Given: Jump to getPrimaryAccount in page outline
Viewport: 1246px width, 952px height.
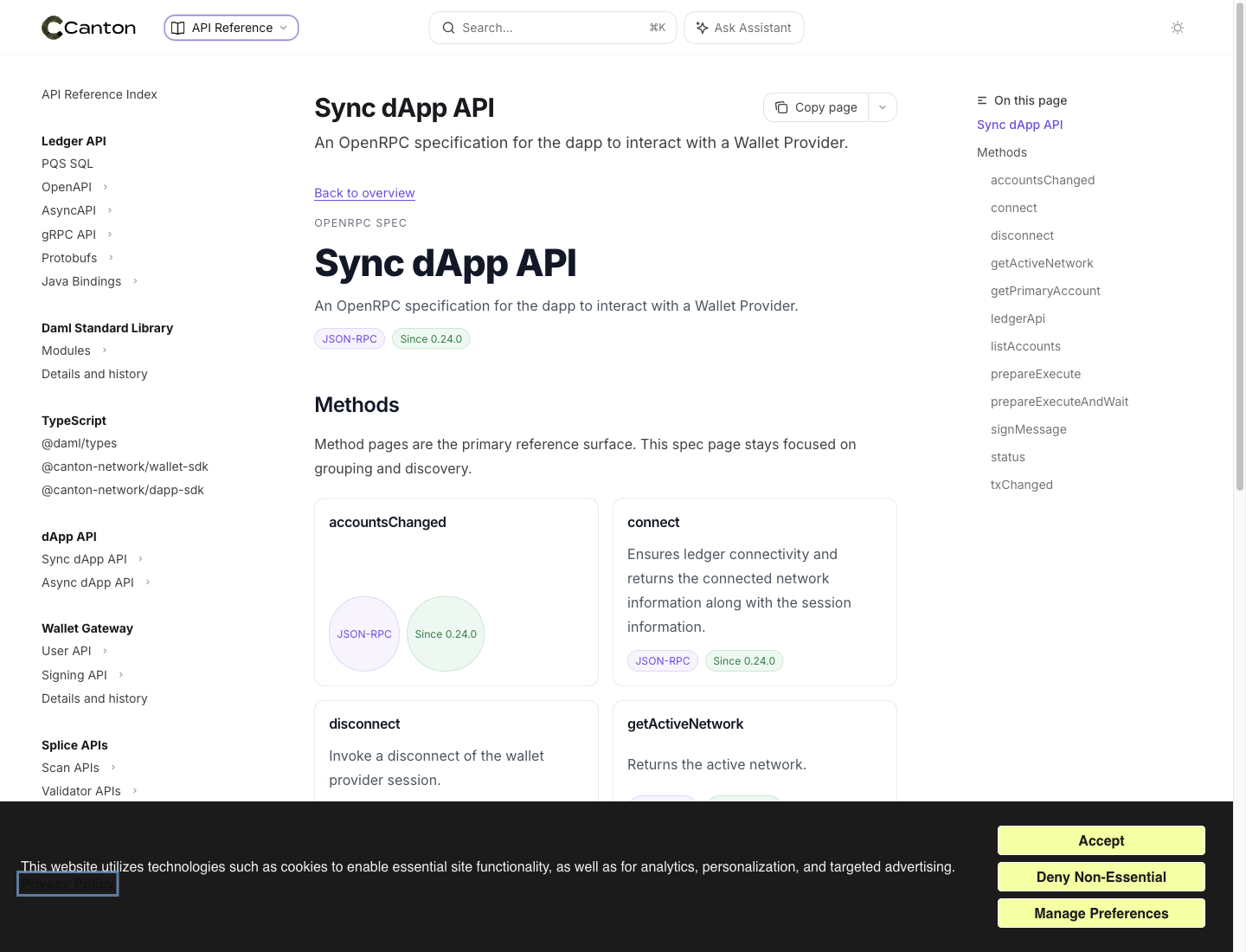Looking at the screenshot, I should [1045, 291].
